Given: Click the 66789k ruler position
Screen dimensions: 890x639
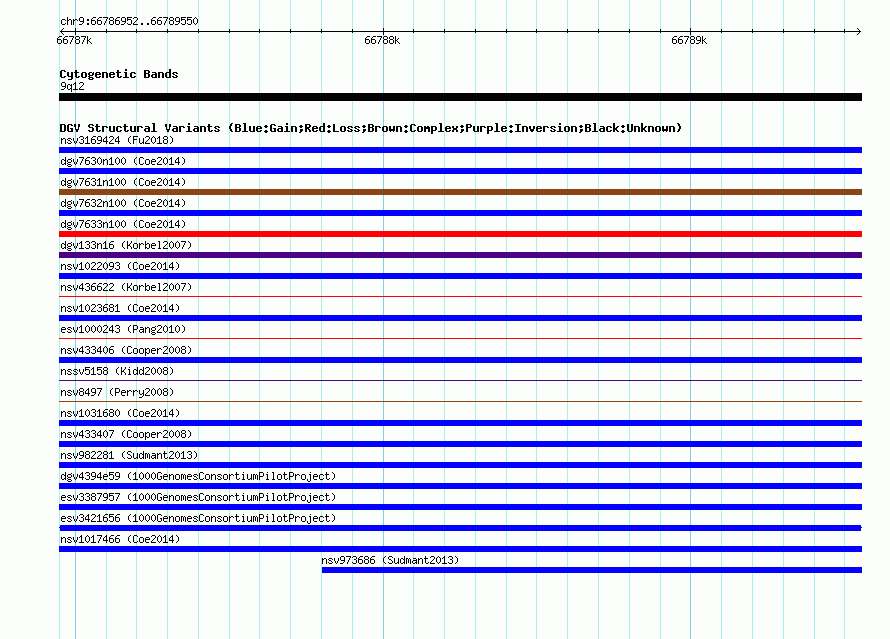Looking at the screenshot, I should [x=689, y=40].
